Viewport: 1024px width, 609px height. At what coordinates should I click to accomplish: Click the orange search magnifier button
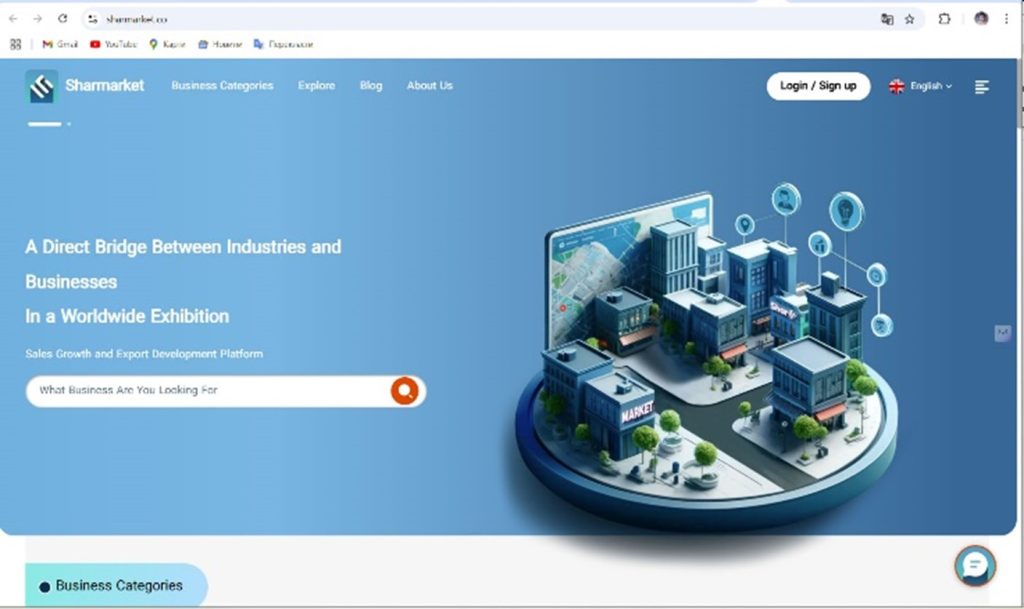404,391
